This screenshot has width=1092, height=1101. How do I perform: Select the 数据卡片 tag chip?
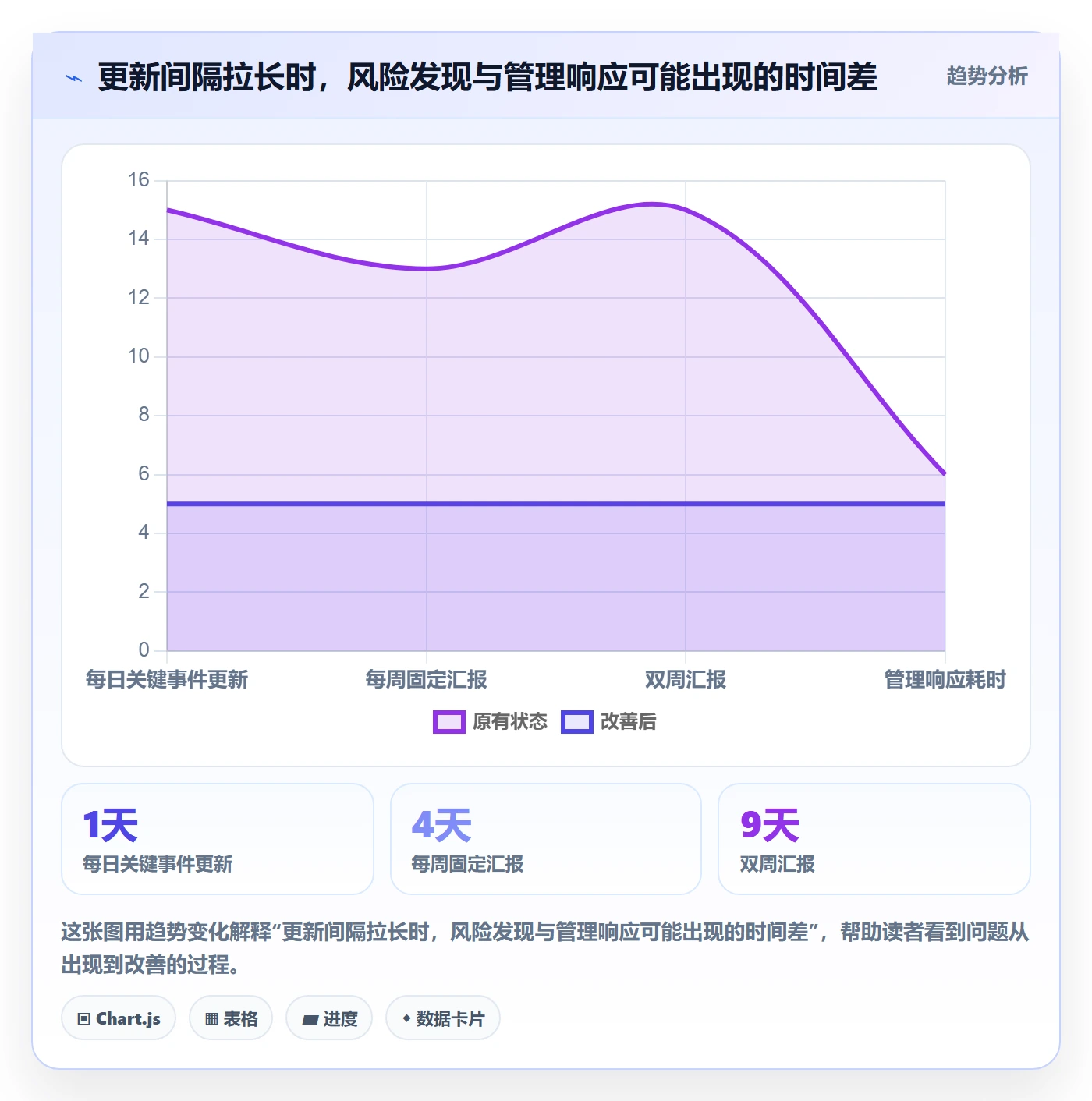tap(443, 1018)
